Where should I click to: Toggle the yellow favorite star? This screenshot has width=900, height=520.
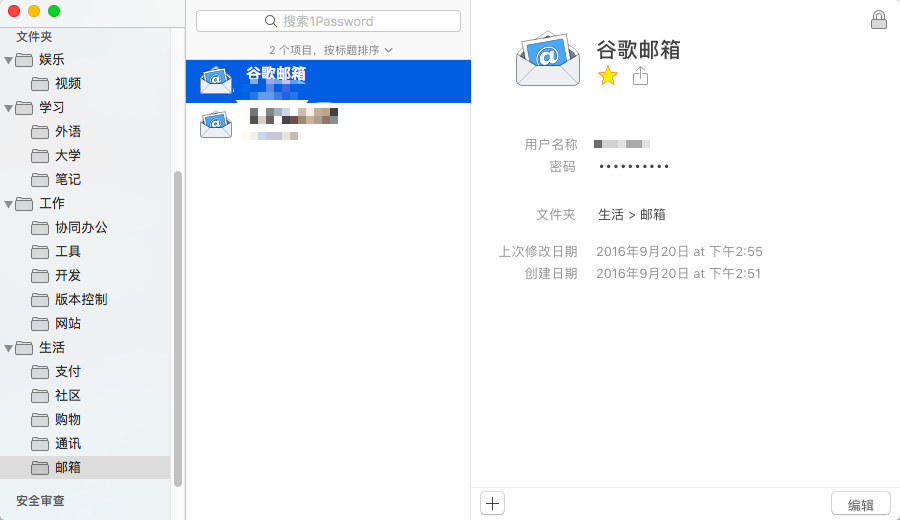point(607,76)
